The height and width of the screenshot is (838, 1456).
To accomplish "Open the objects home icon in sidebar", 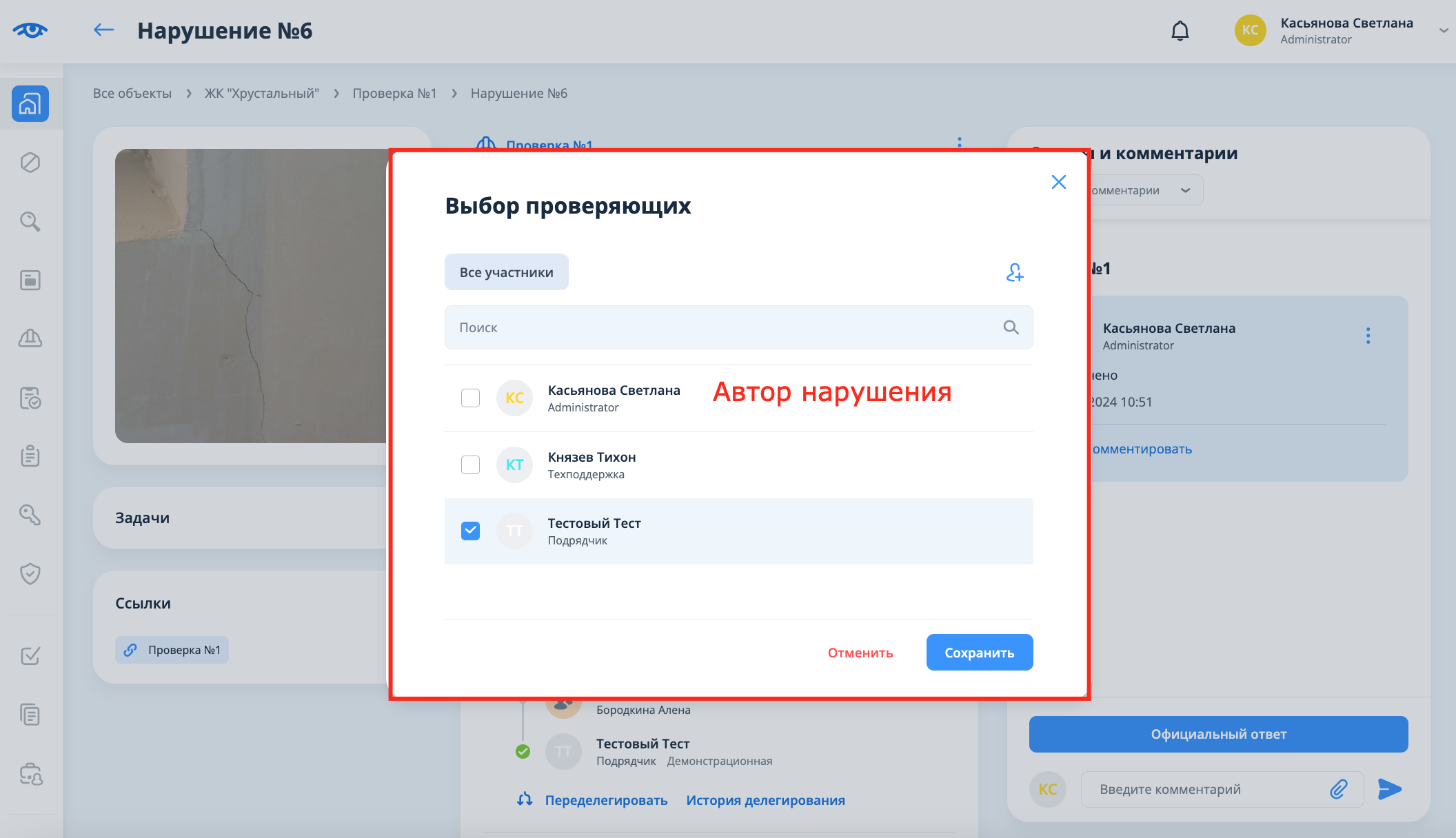I will [30, 104].
